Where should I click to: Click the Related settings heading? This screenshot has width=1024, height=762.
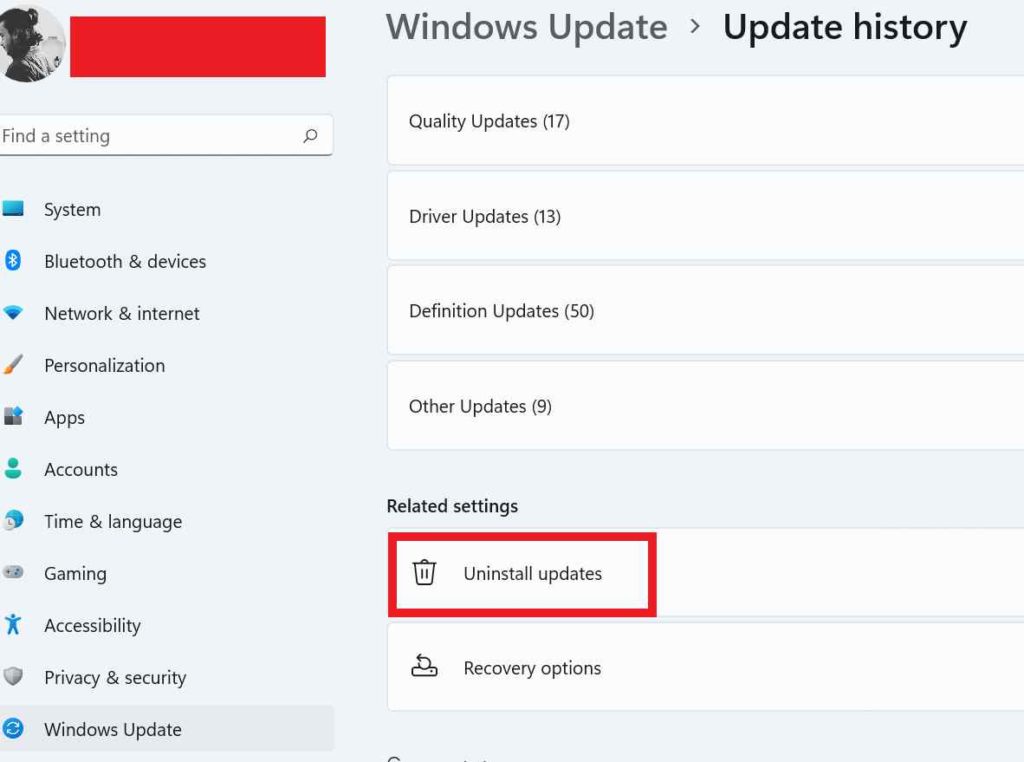(x=452, y=506)
